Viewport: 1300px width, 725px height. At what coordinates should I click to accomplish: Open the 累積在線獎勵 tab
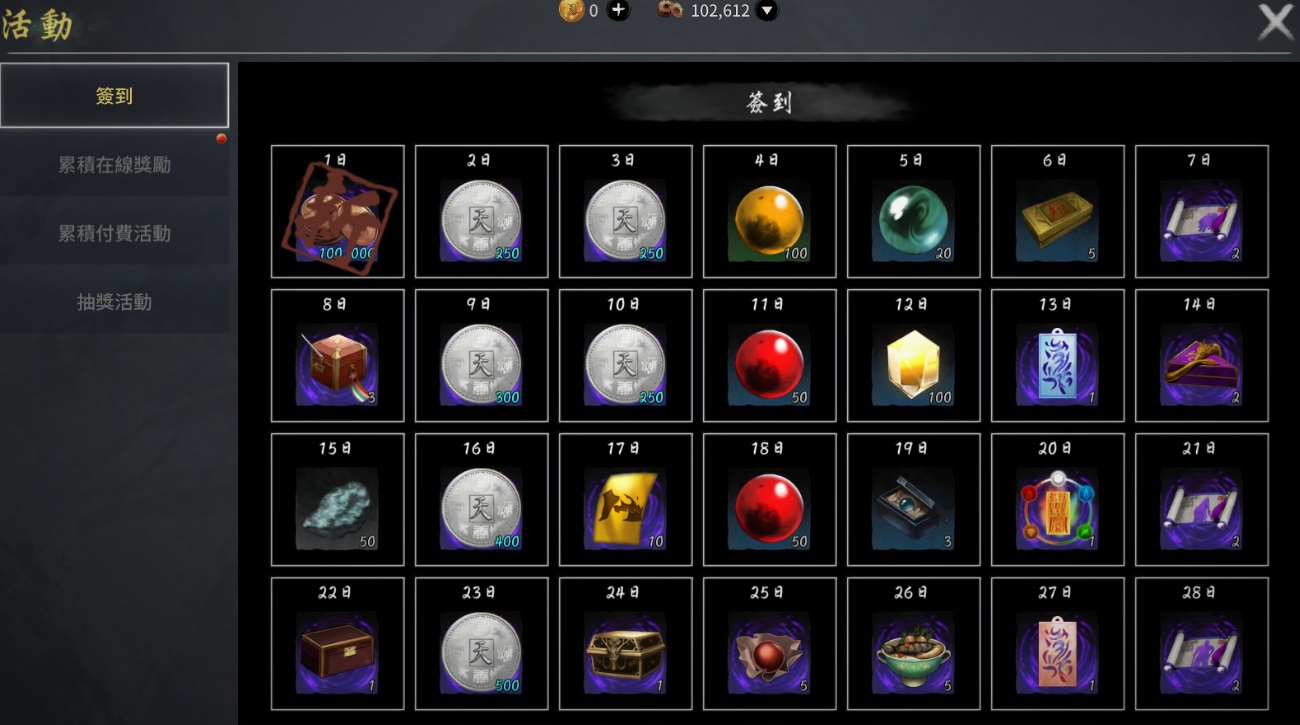click(x=114, y=165)
